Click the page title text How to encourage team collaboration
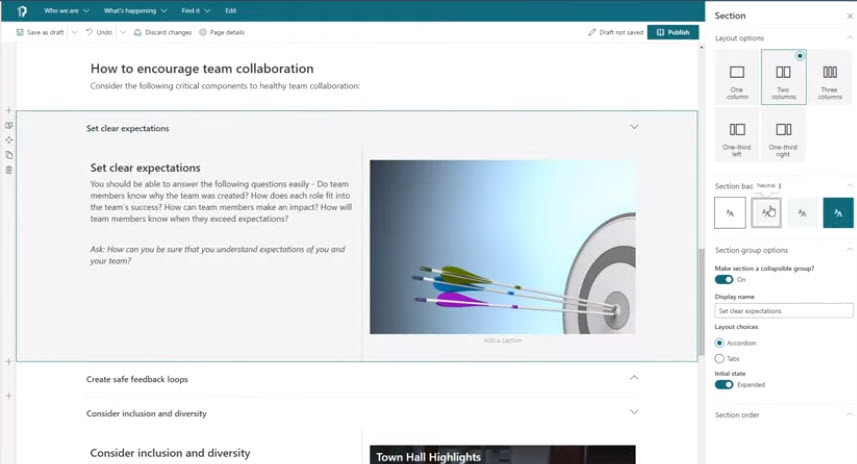 point(202,68)
